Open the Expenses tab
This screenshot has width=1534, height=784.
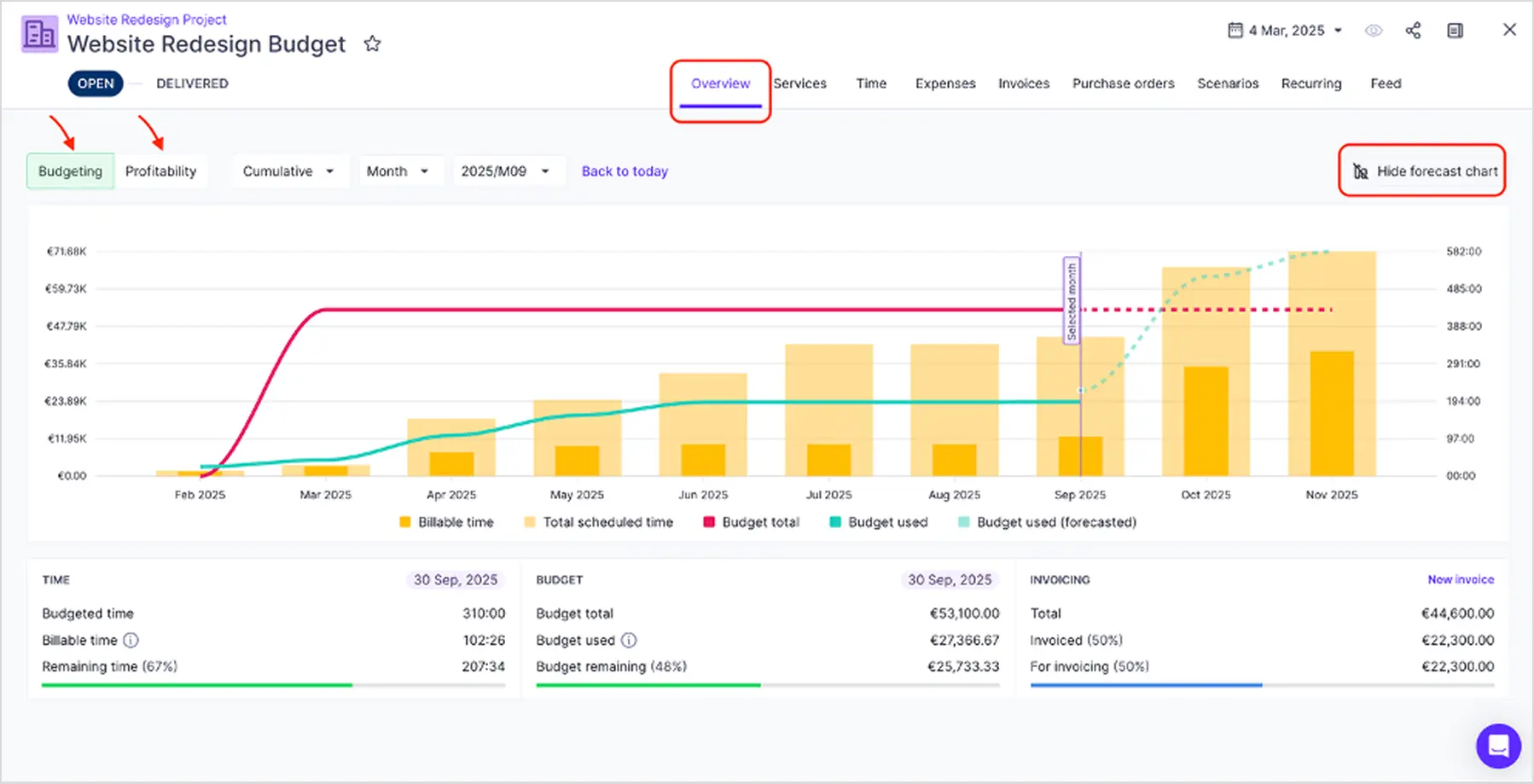945,84
